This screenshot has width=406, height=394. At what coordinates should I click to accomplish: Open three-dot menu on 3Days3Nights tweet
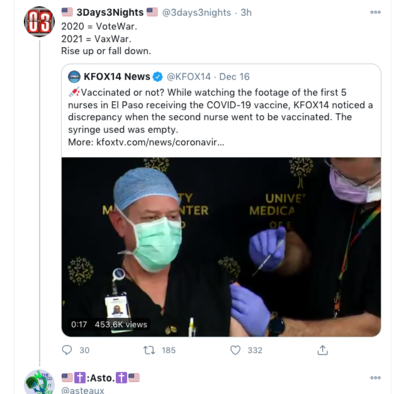click(x=375, y=12)
